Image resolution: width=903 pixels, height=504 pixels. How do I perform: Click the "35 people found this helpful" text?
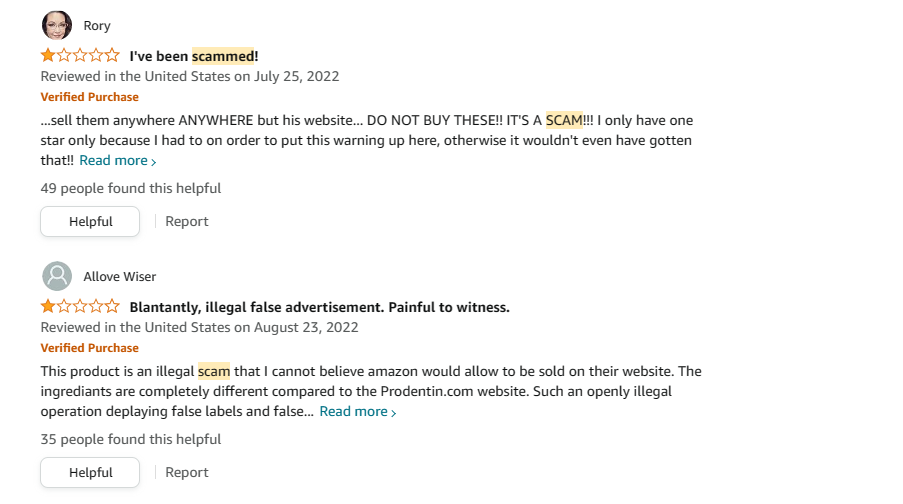[x=131, y=439]
